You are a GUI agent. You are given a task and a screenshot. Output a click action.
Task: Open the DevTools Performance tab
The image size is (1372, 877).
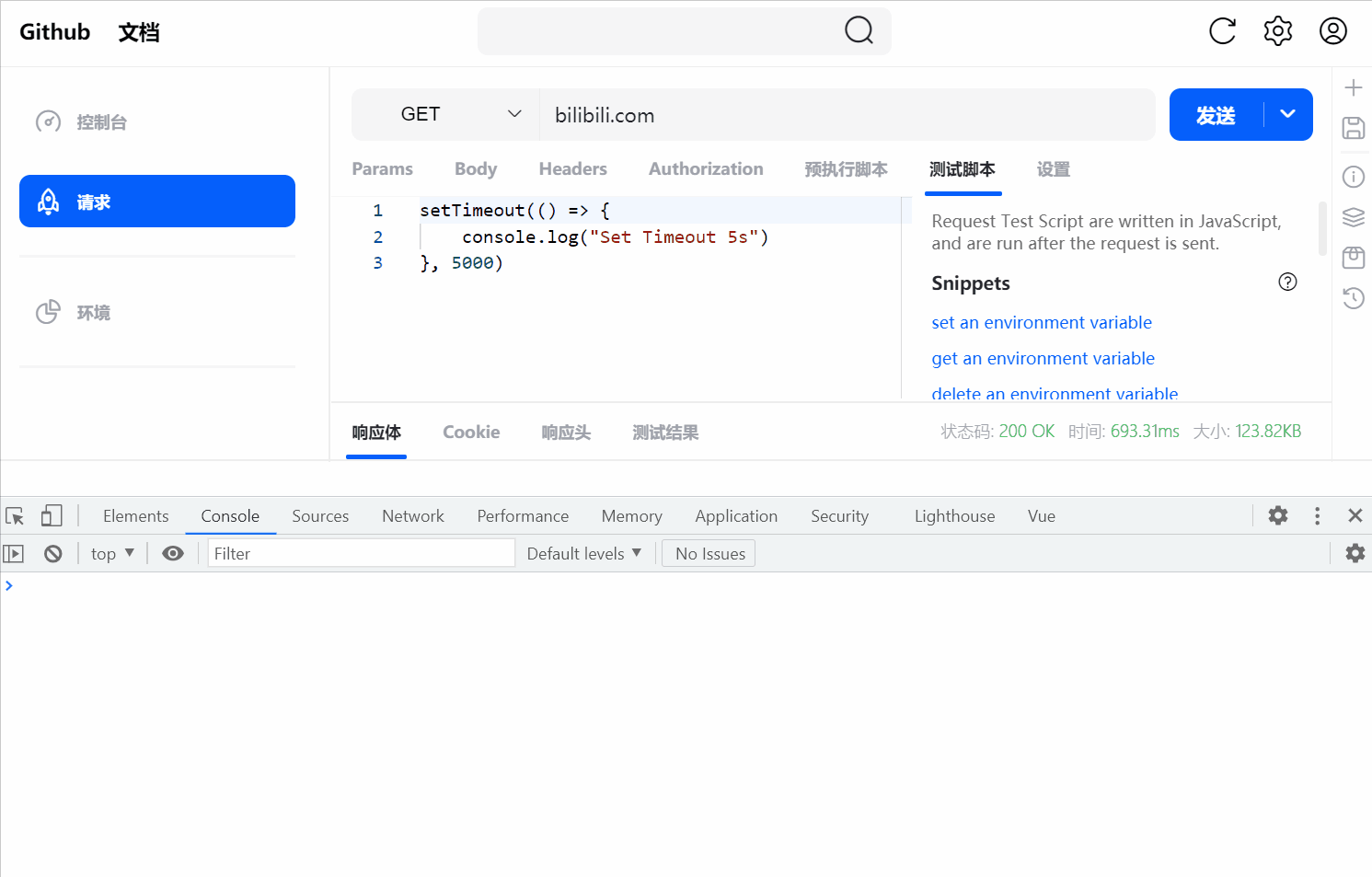coord(523,515)
